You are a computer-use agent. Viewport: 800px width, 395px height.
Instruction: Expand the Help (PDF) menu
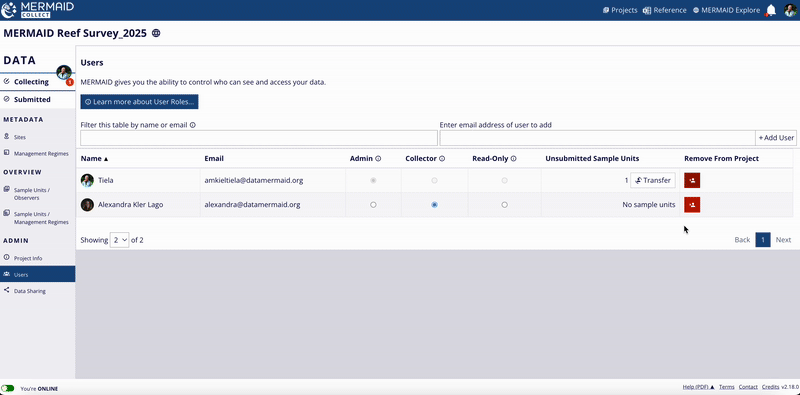tap(698, 387)
